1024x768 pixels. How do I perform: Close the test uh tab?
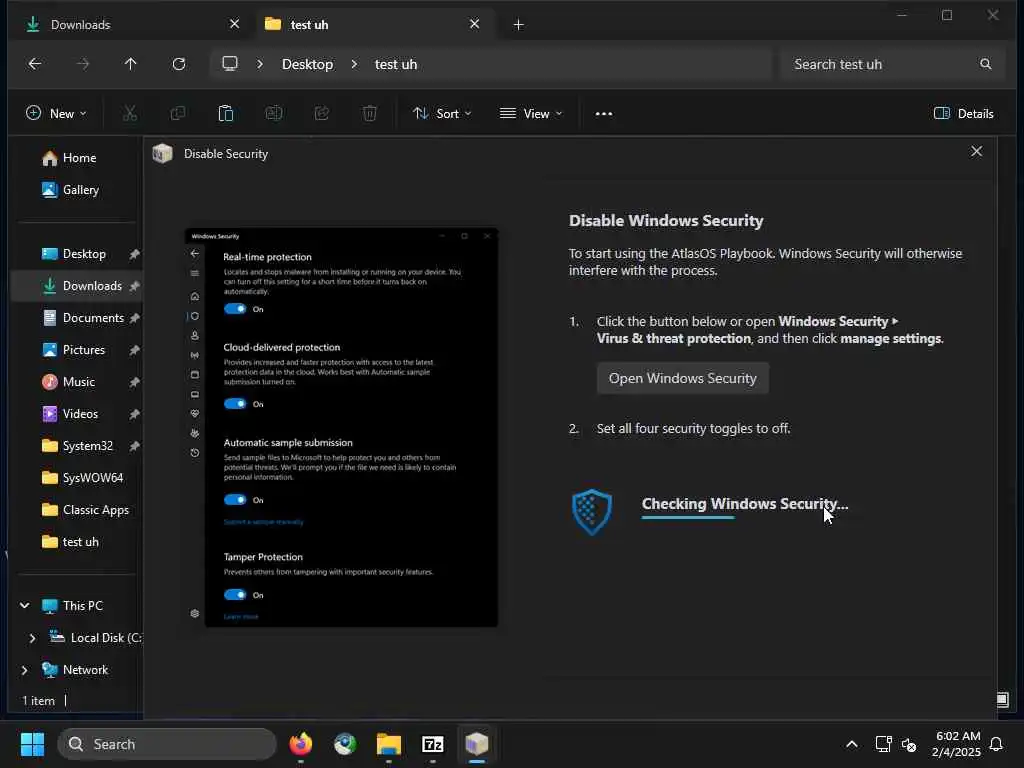click(x=475, y=24)
